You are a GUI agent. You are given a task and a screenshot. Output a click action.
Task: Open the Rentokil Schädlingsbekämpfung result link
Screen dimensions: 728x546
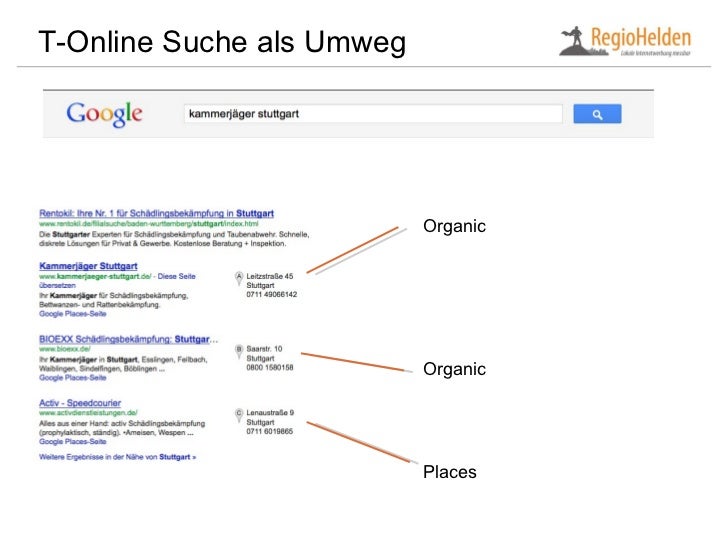(156, 214)
